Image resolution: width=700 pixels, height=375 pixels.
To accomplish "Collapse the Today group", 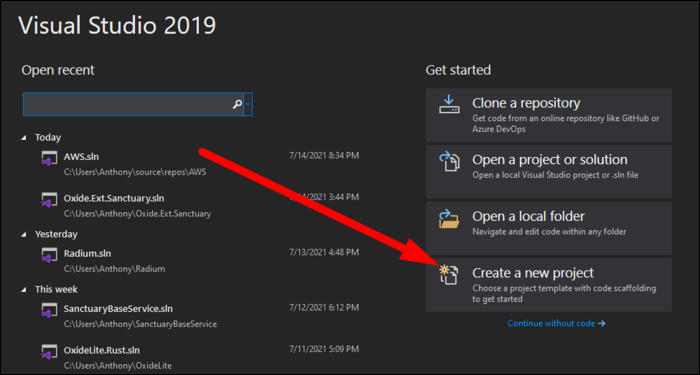I will click(x=24, y=138).
